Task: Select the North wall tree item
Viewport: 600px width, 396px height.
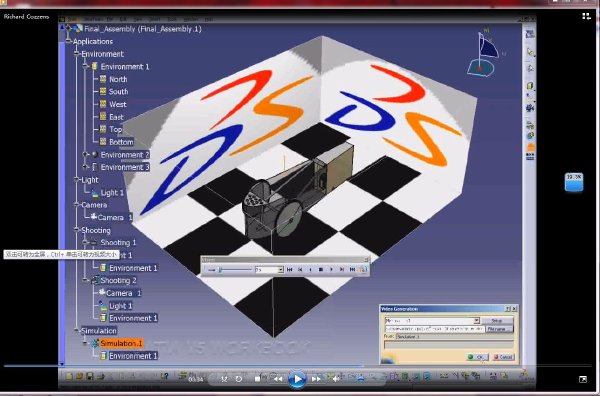Action: [x=118, y=79]
